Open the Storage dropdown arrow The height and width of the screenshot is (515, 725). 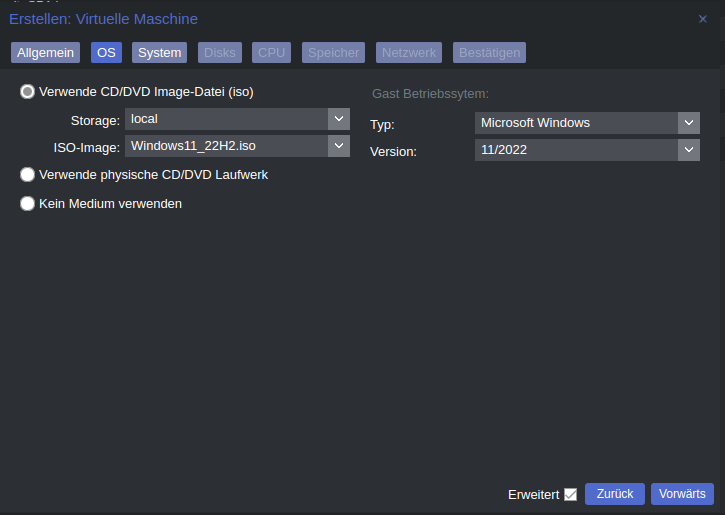coord(339,119)
